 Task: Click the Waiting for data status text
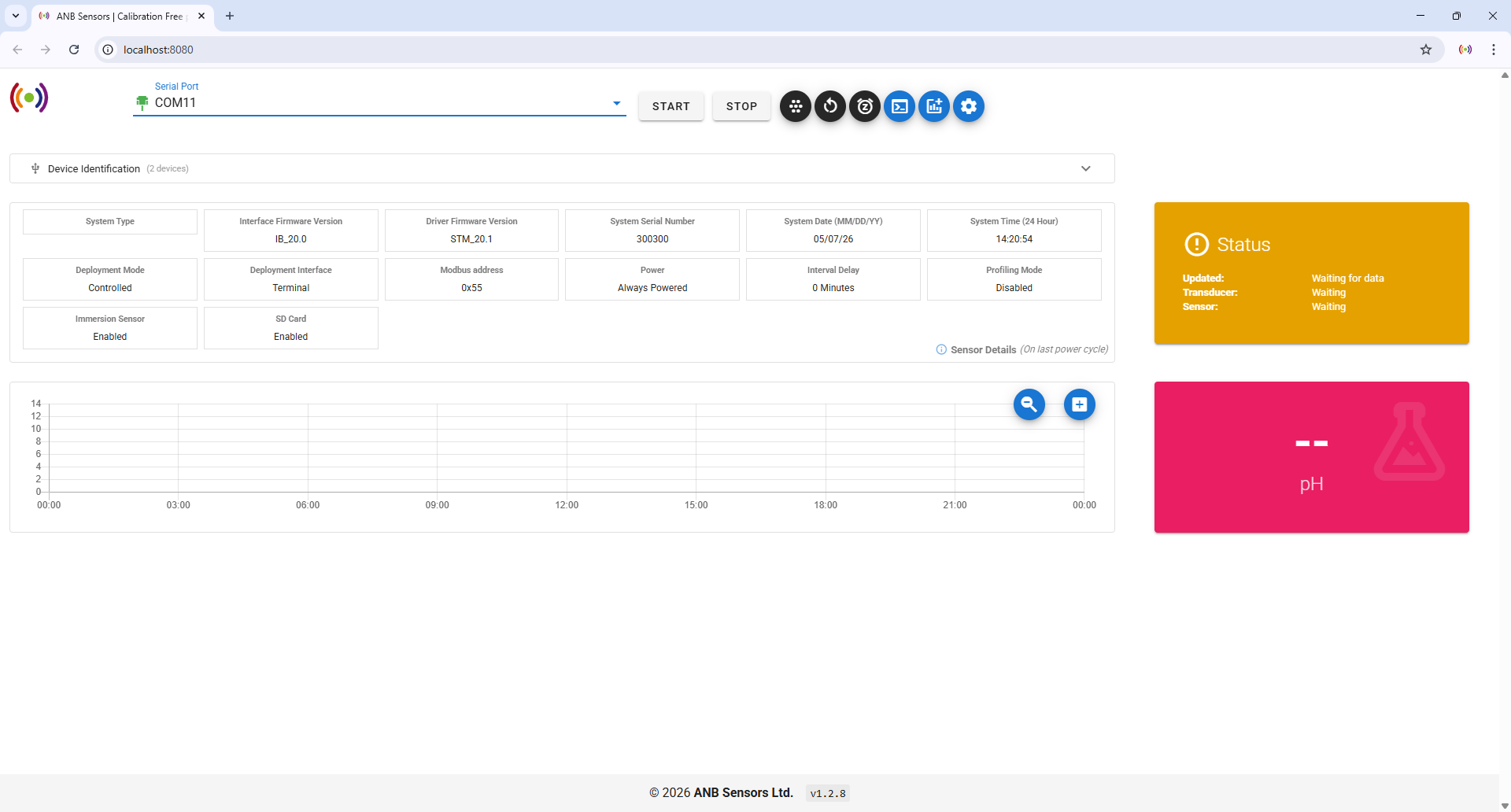tap(1347, 279)
